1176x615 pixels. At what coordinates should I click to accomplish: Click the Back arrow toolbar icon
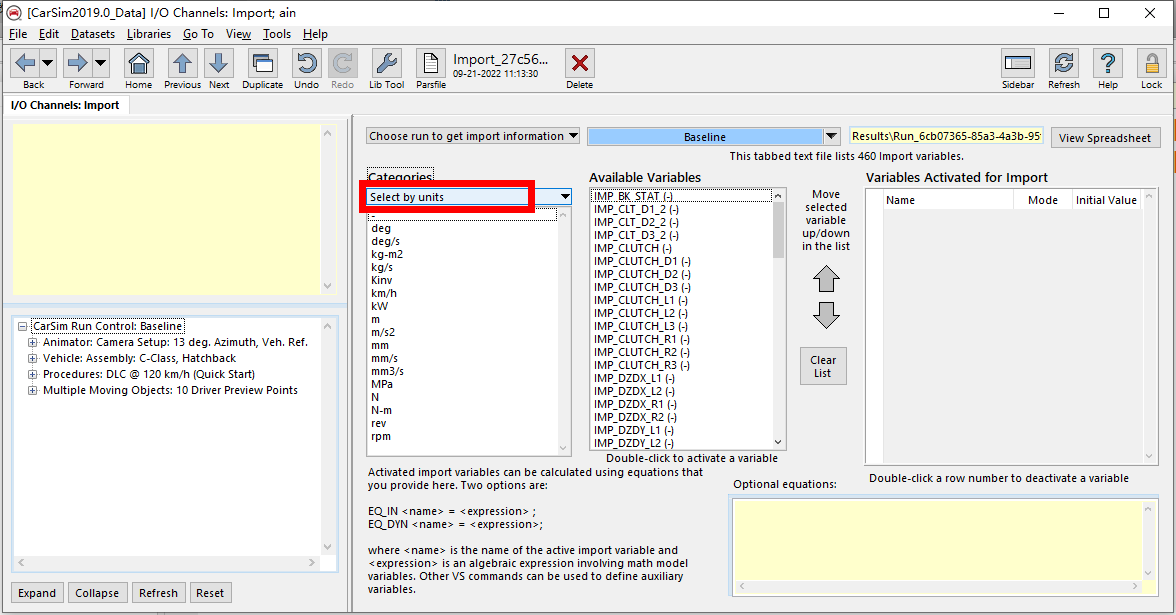point(25,63)
